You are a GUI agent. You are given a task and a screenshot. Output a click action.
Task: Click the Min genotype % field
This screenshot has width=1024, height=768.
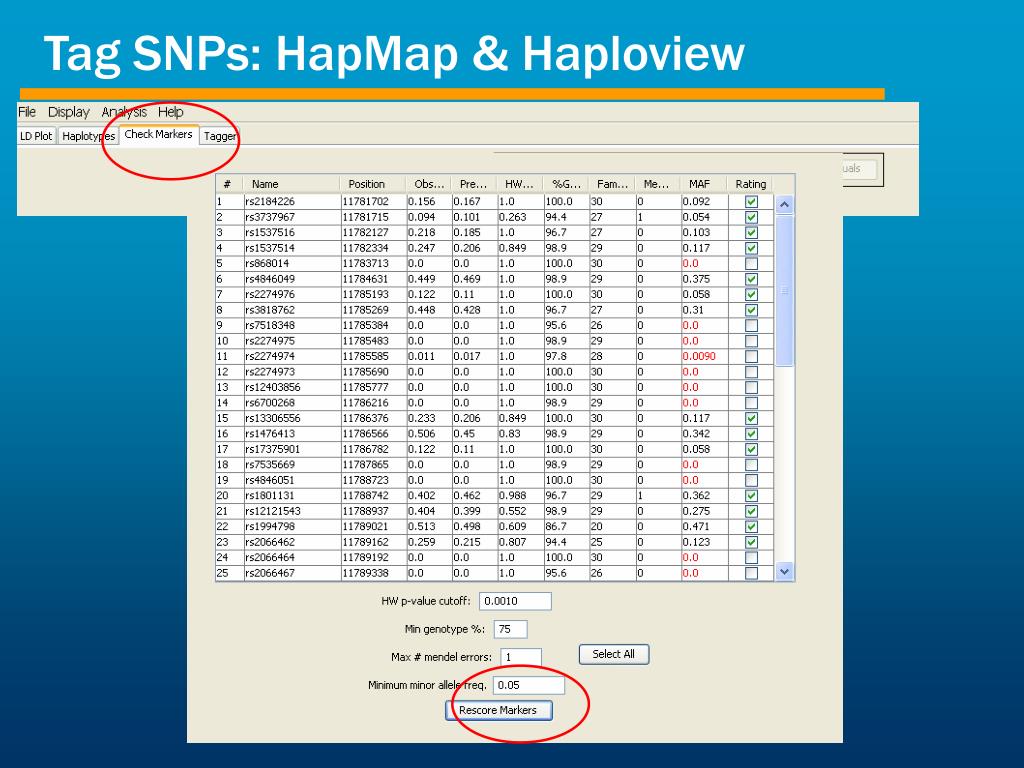510,630
